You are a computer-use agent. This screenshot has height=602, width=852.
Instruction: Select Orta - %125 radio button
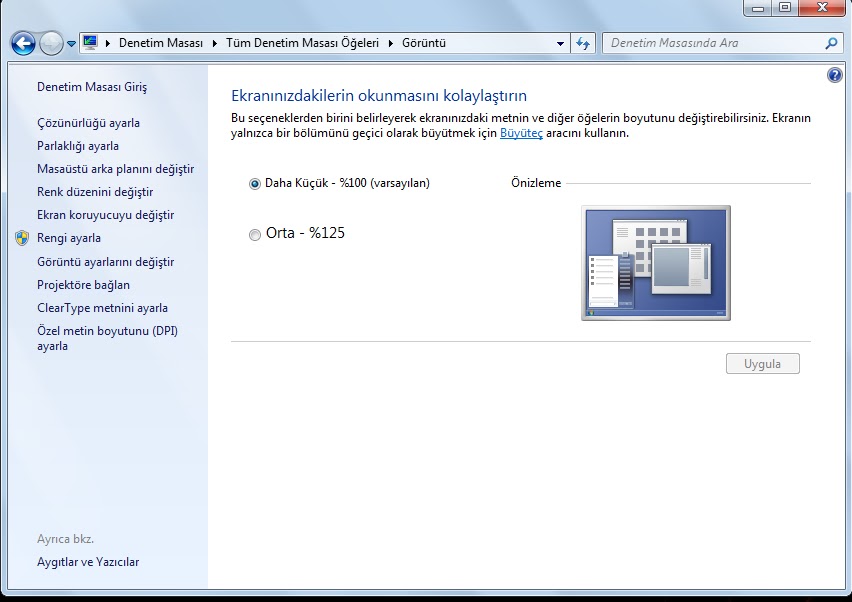255,235
